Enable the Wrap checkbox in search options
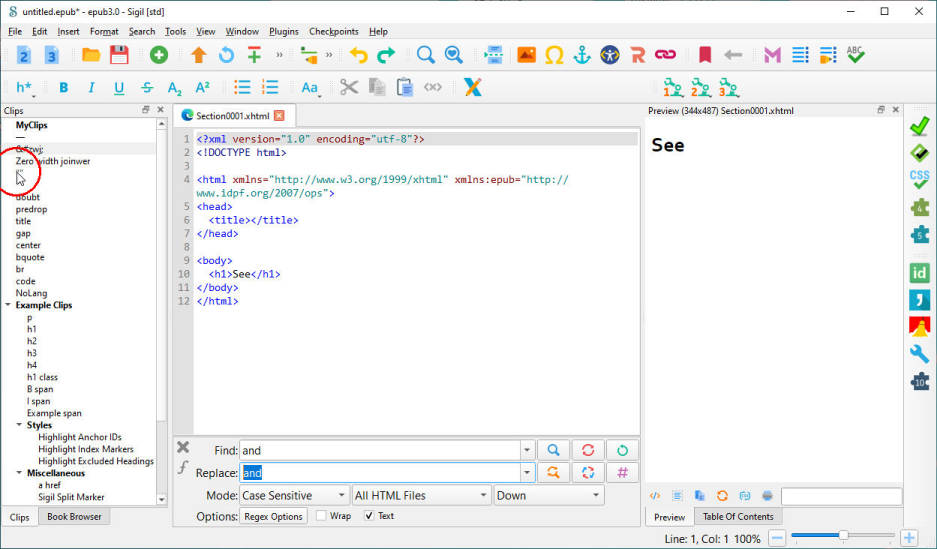This screenshot has width=937, height=549. pos(321,516)
